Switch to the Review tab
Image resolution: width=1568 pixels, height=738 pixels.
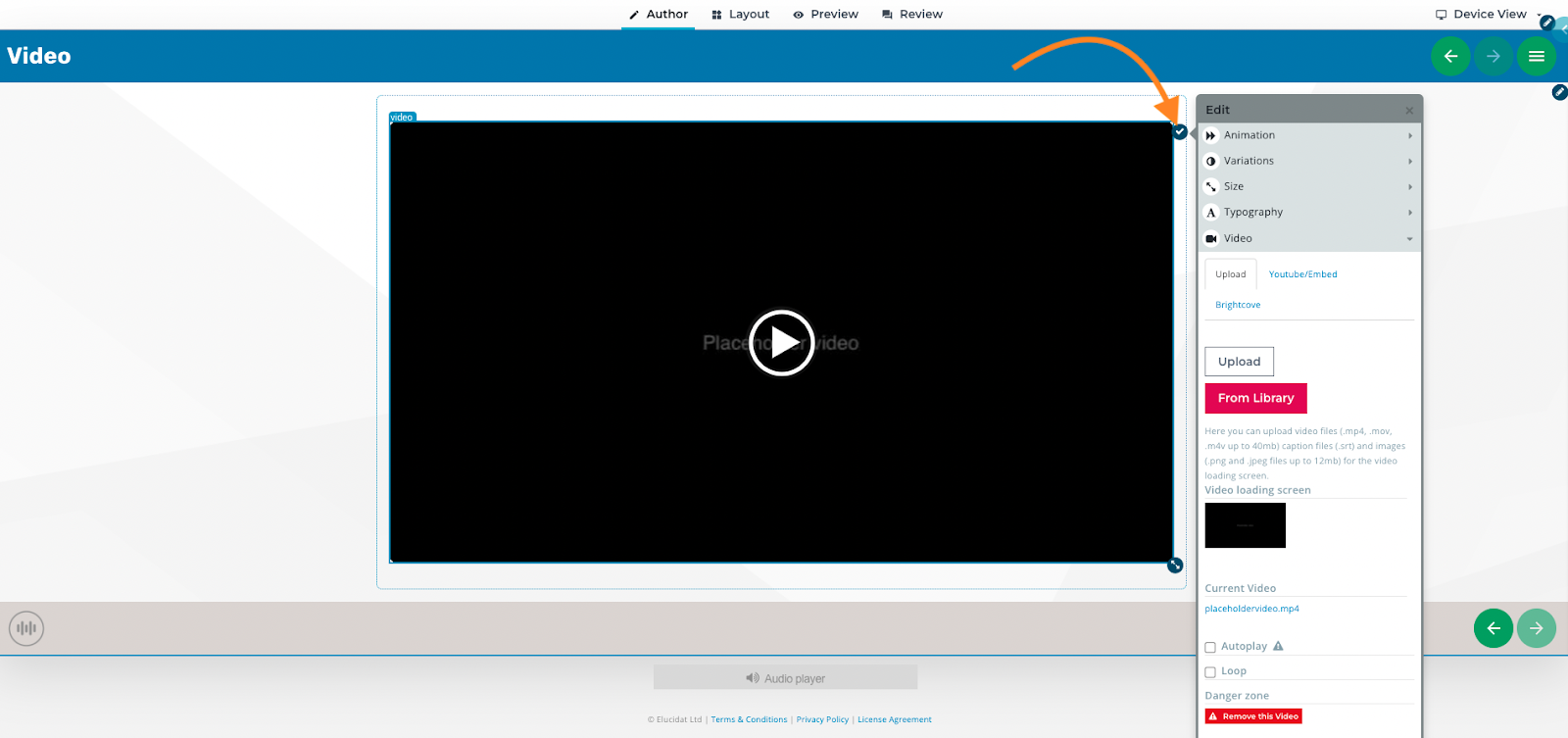[x=911, y=14]
